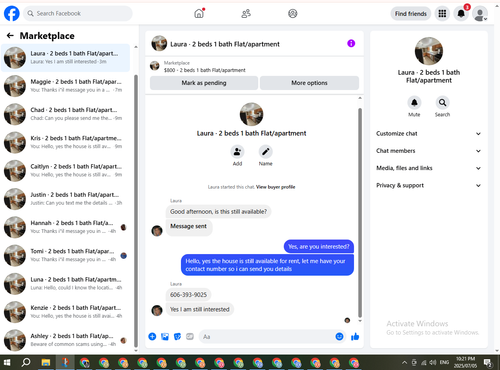Open Chad conversation in list
This screenshot has width=500, height=370.
tap(66, 114)
